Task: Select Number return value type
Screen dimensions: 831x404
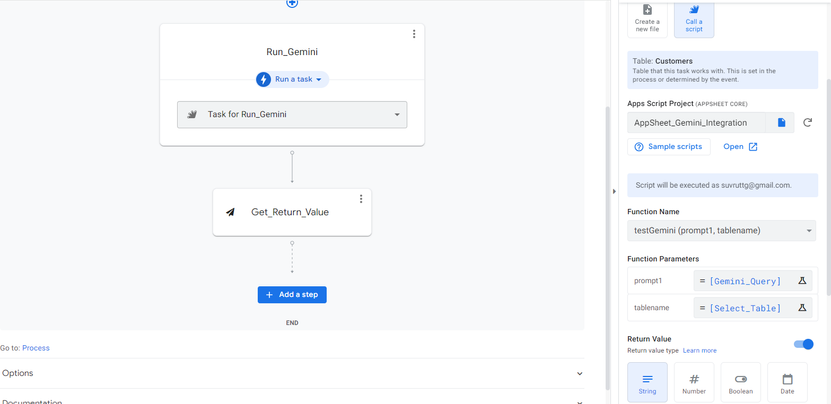Action: pos(694,382)
